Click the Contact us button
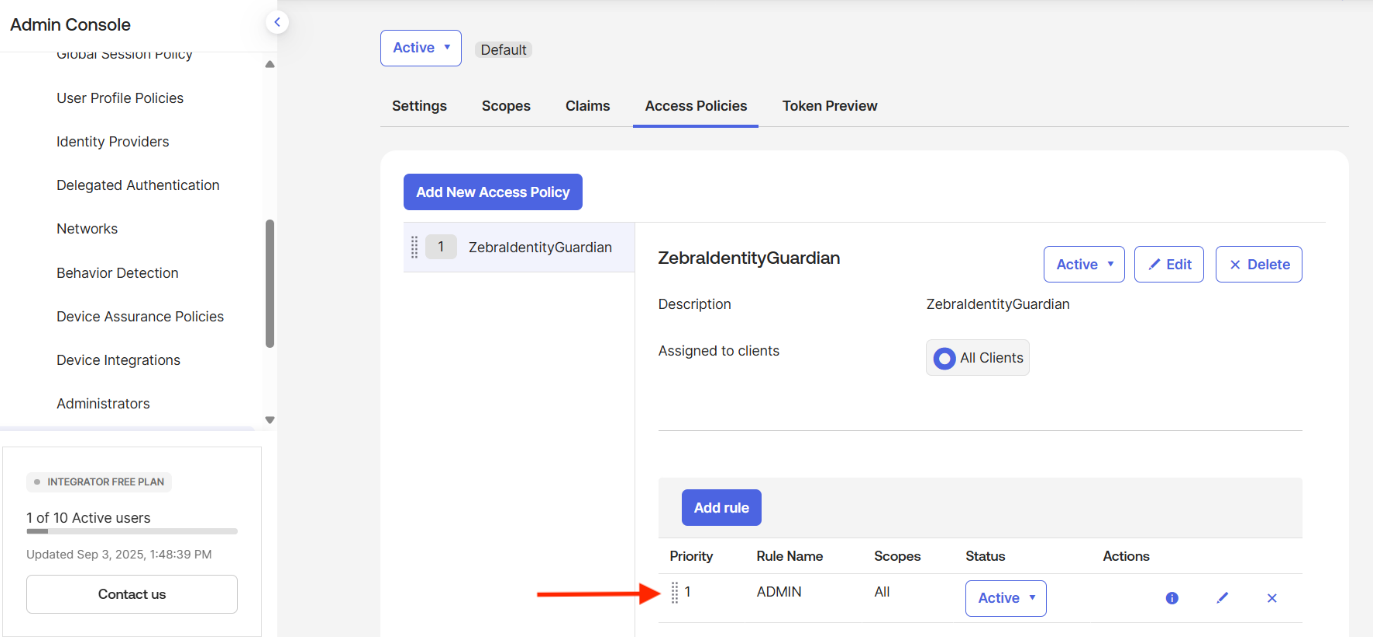 [132, 594]
